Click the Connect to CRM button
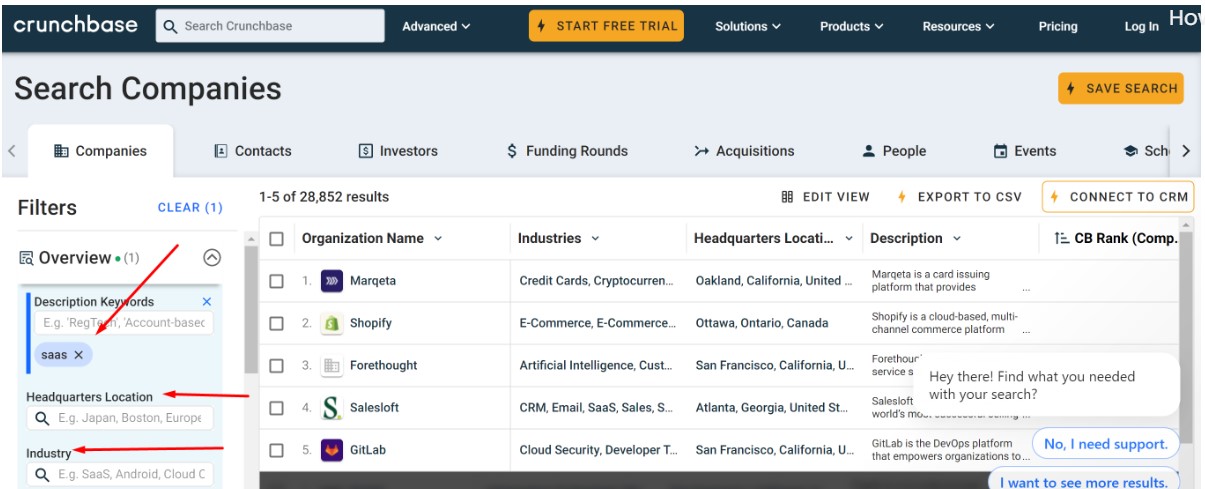1205x489 pixels. pyautogui.click(x=1117, y=197)
